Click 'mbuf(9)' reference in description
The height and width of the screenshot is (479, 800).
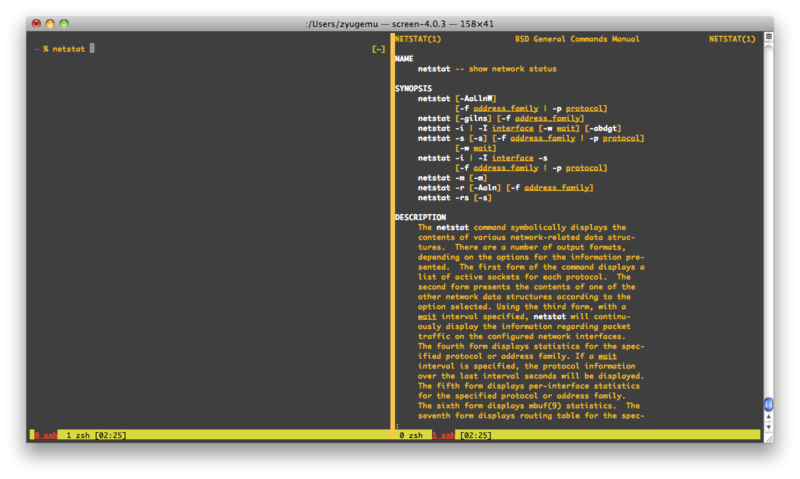(x=545, y=406)
